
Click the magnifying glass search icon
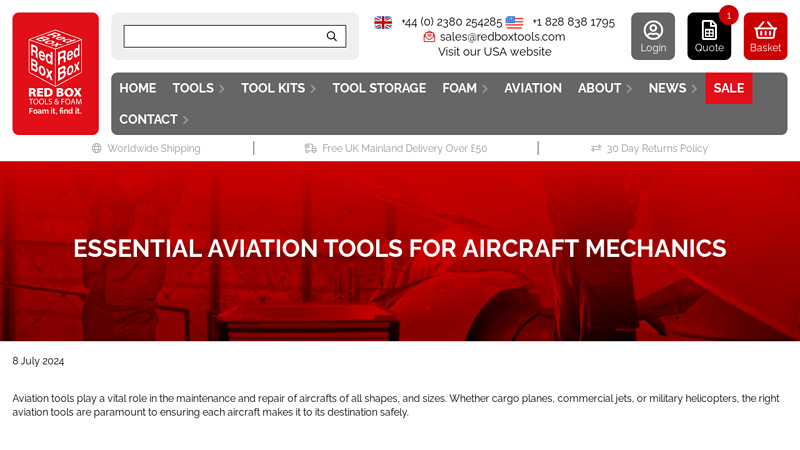(332, 36)
